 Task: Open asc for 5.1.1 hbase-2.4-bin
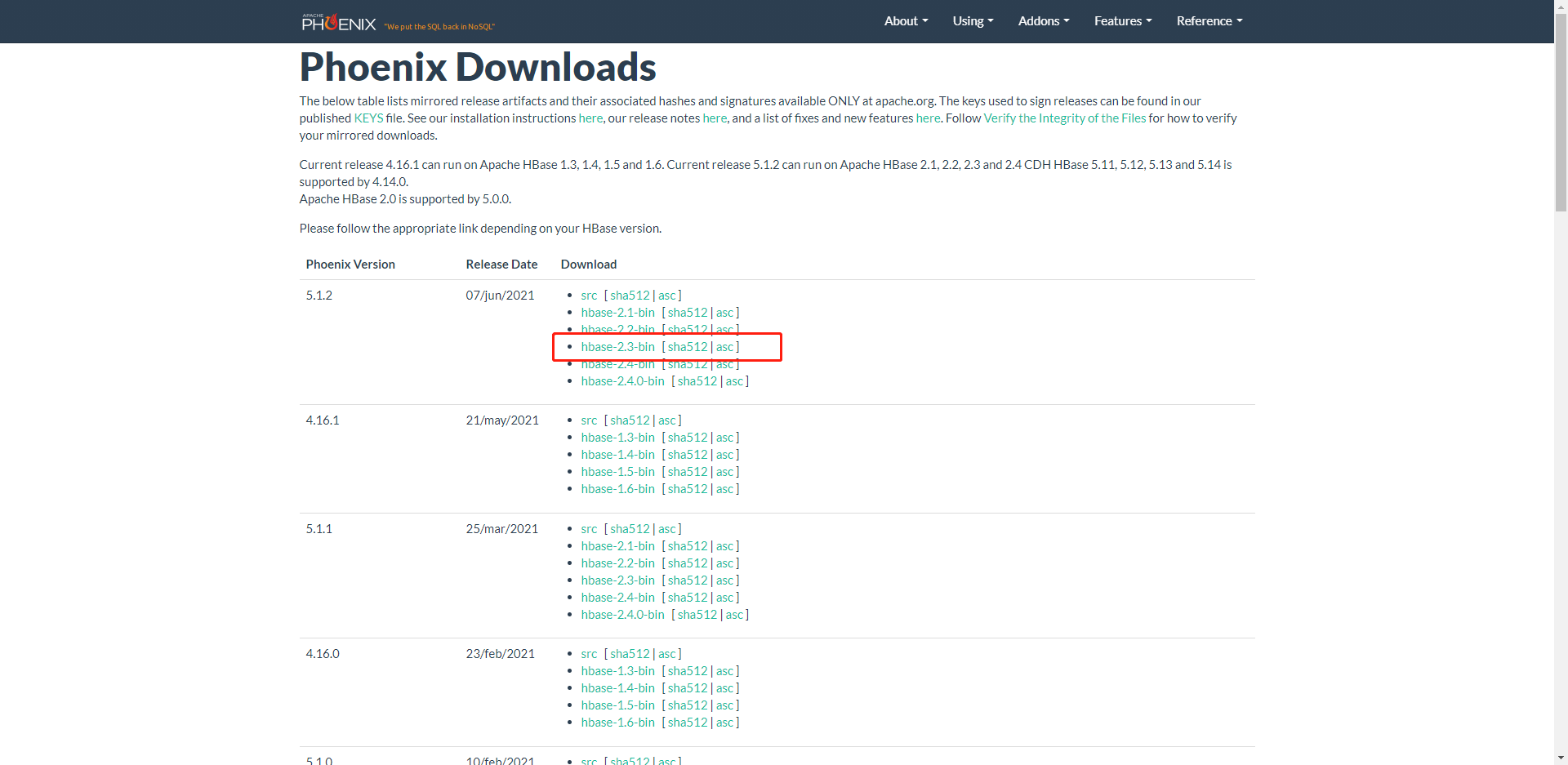coord(725,598)
